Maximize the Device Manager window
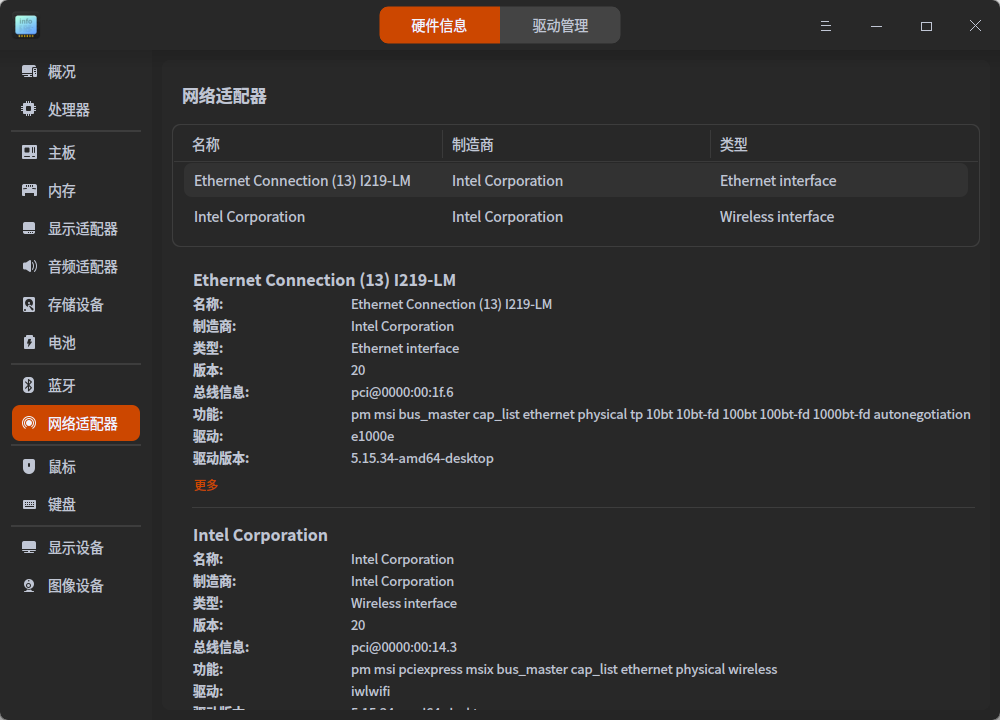This screenshot has width=1000, height=720. tap(926, 26)
